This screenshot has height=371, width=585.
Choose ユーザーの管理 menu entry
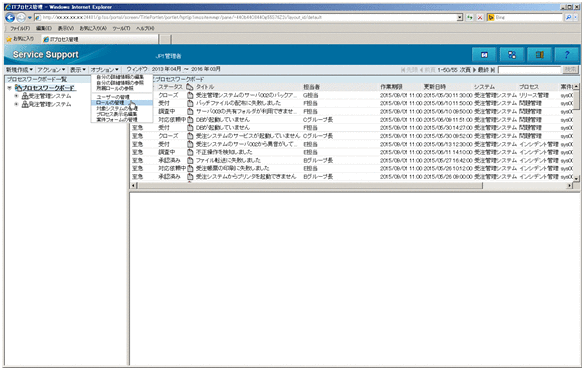coord(113,97)
